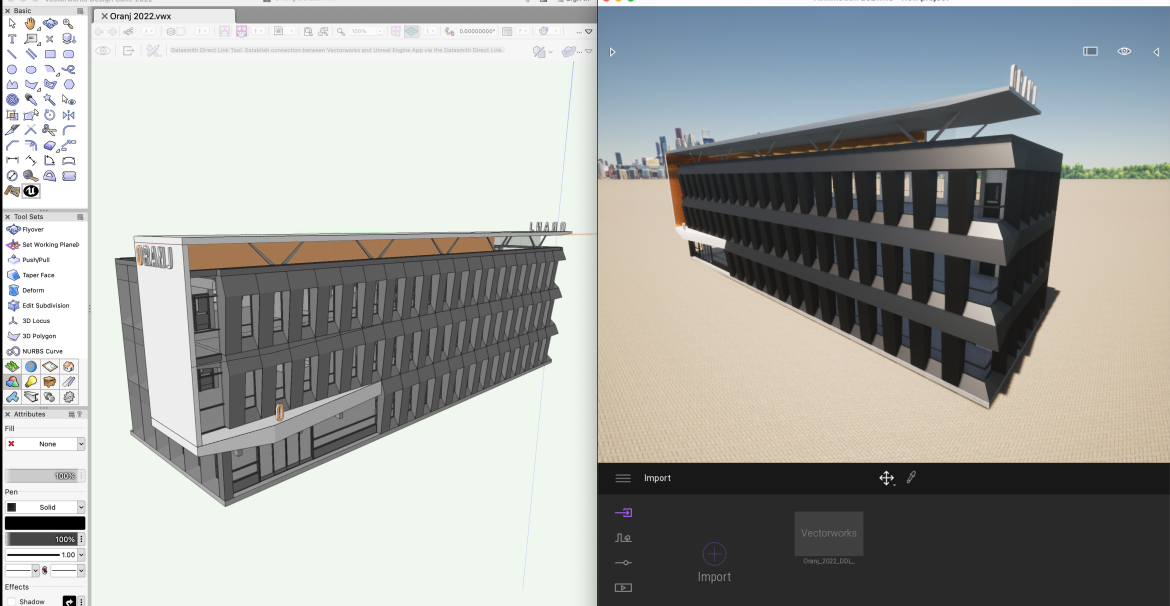Screen dimensions: 1170x606
Task: Select the Text tool
Action: click(x=12, y=39)
